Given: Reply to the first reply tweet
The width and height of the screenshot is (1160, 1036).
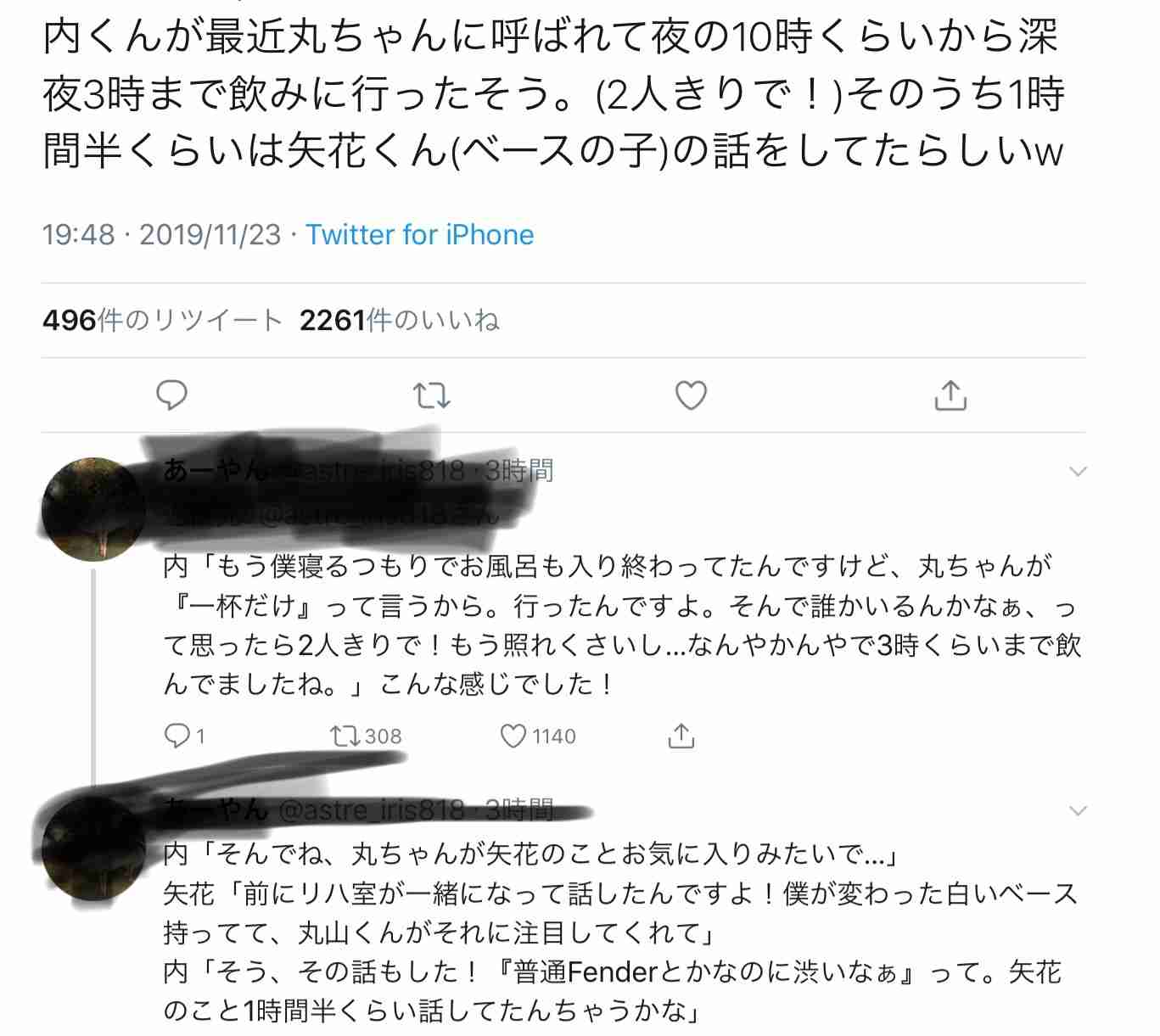Looking at the screenshot, I should 184,736.
